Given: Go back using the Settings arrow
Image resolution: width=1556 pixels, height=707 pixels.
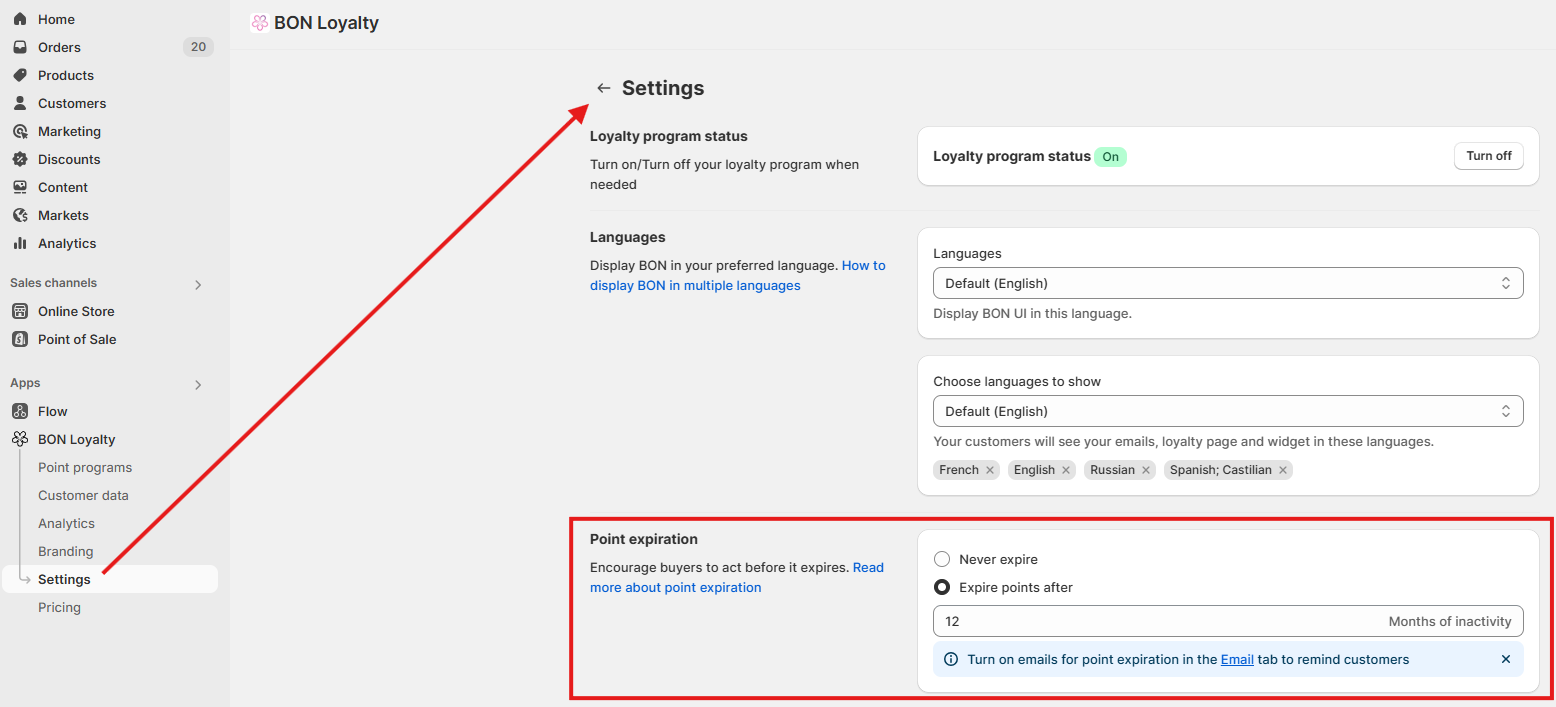Looking at the screenshot, I should point(603,88).
